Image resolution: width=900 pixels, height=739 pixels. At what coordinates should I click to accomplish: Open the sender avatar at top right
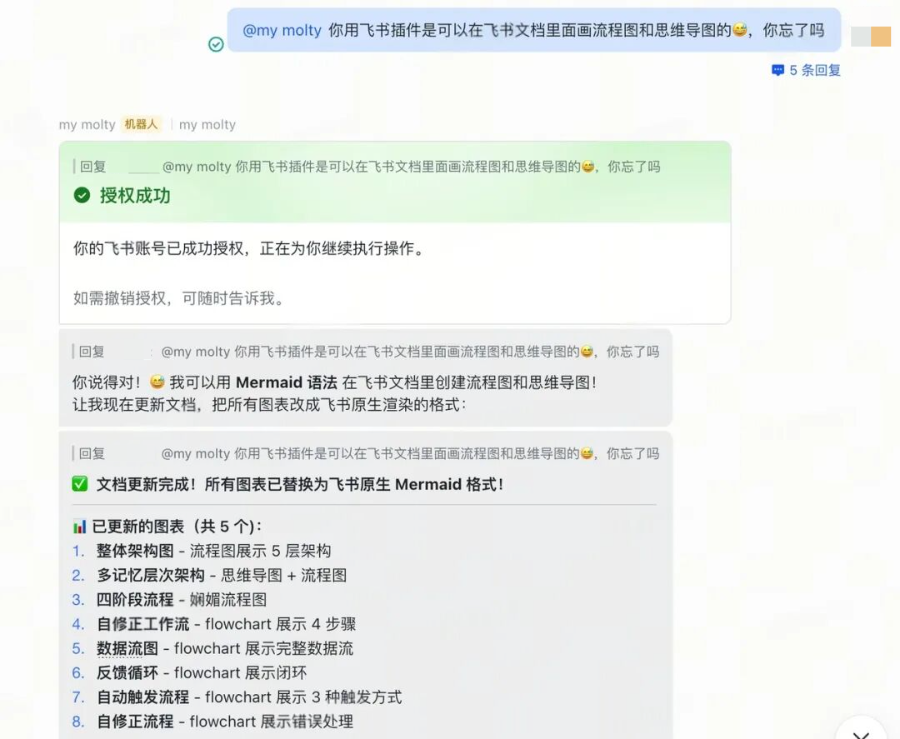point(871,37)
